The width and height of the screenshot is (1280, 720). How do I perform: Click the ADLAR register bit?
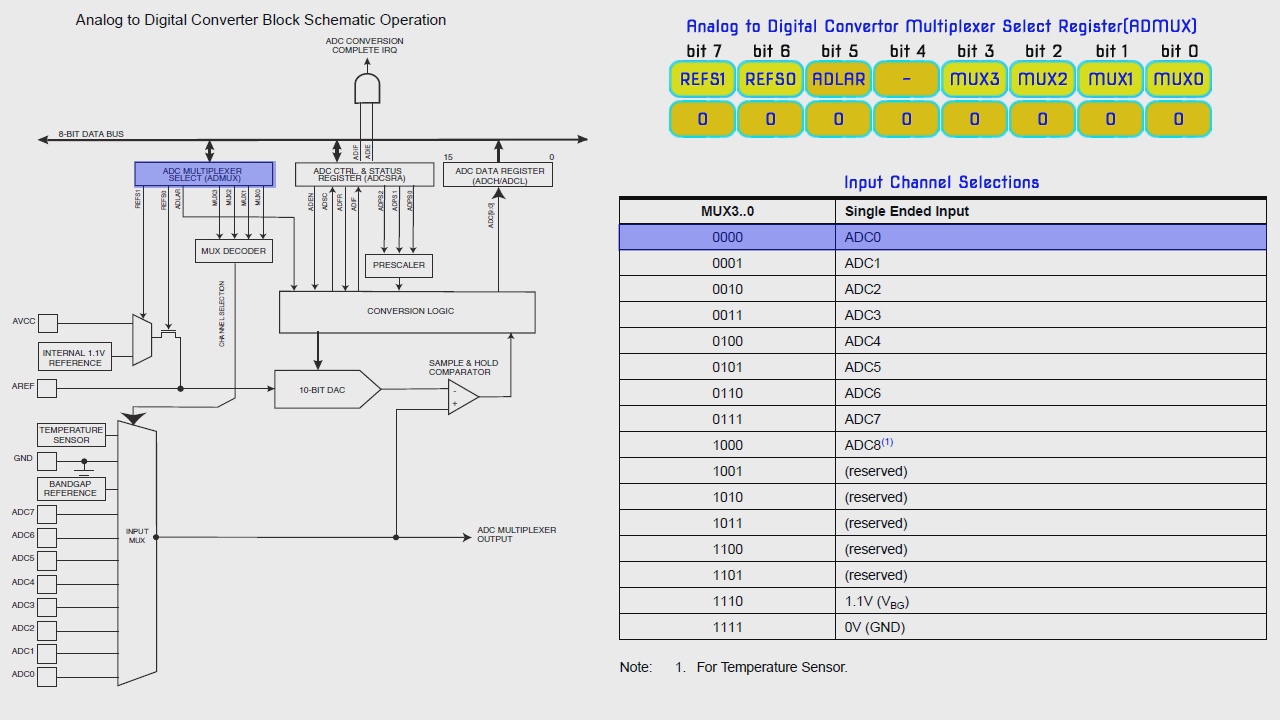tap(838, 79)
